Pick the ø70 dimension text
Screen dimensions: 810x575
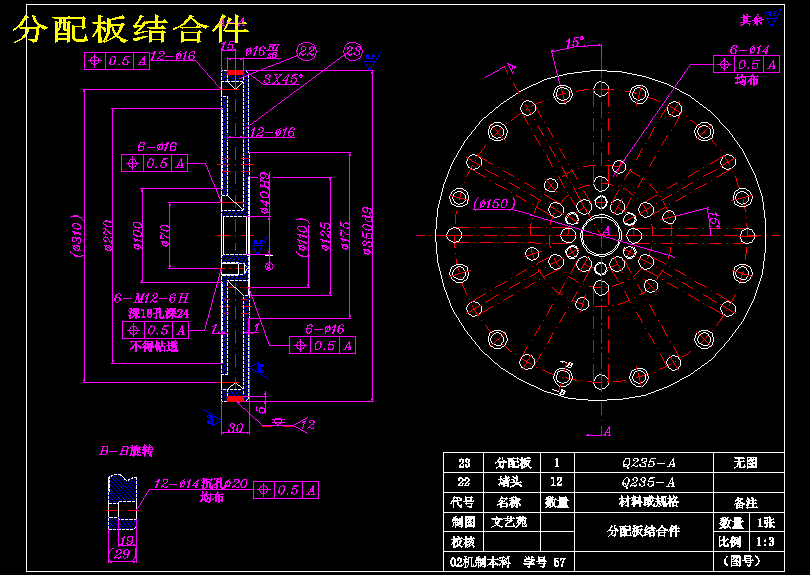[164, 236]
